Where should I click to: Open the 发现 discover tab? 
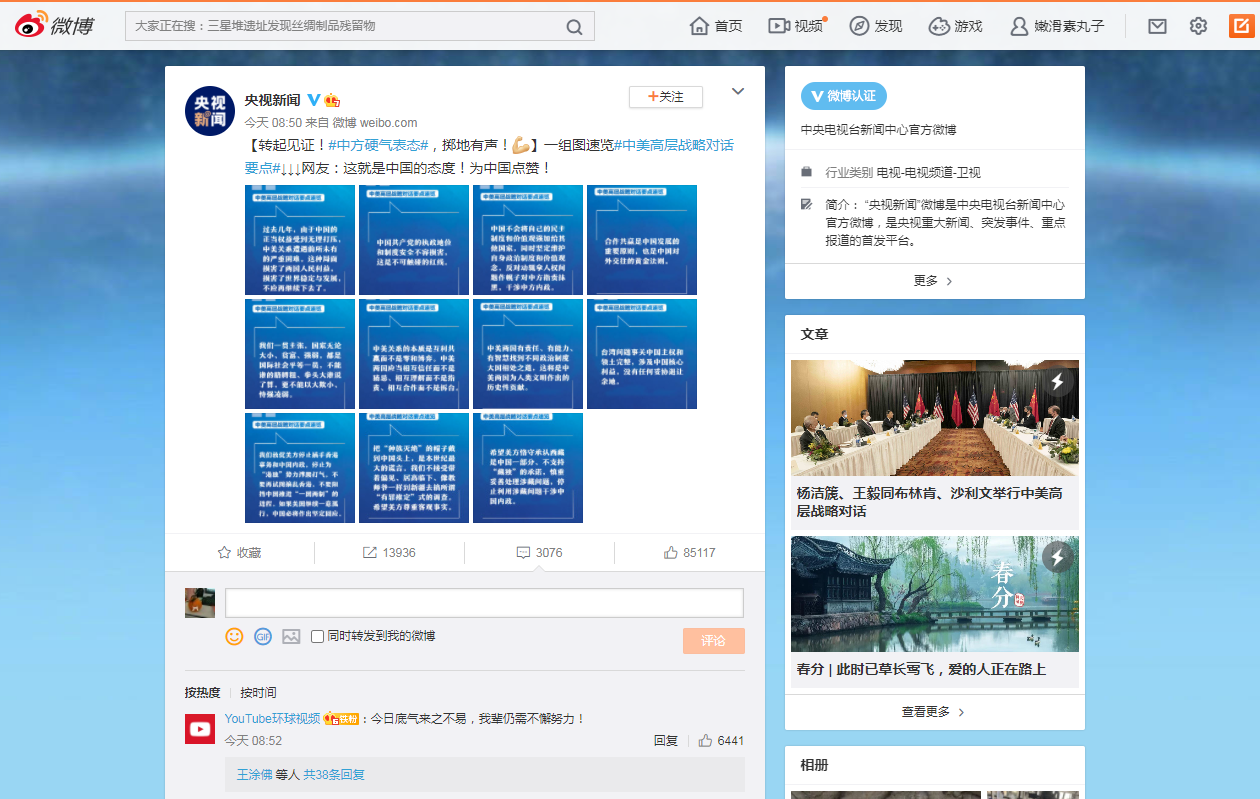point(875,26)
